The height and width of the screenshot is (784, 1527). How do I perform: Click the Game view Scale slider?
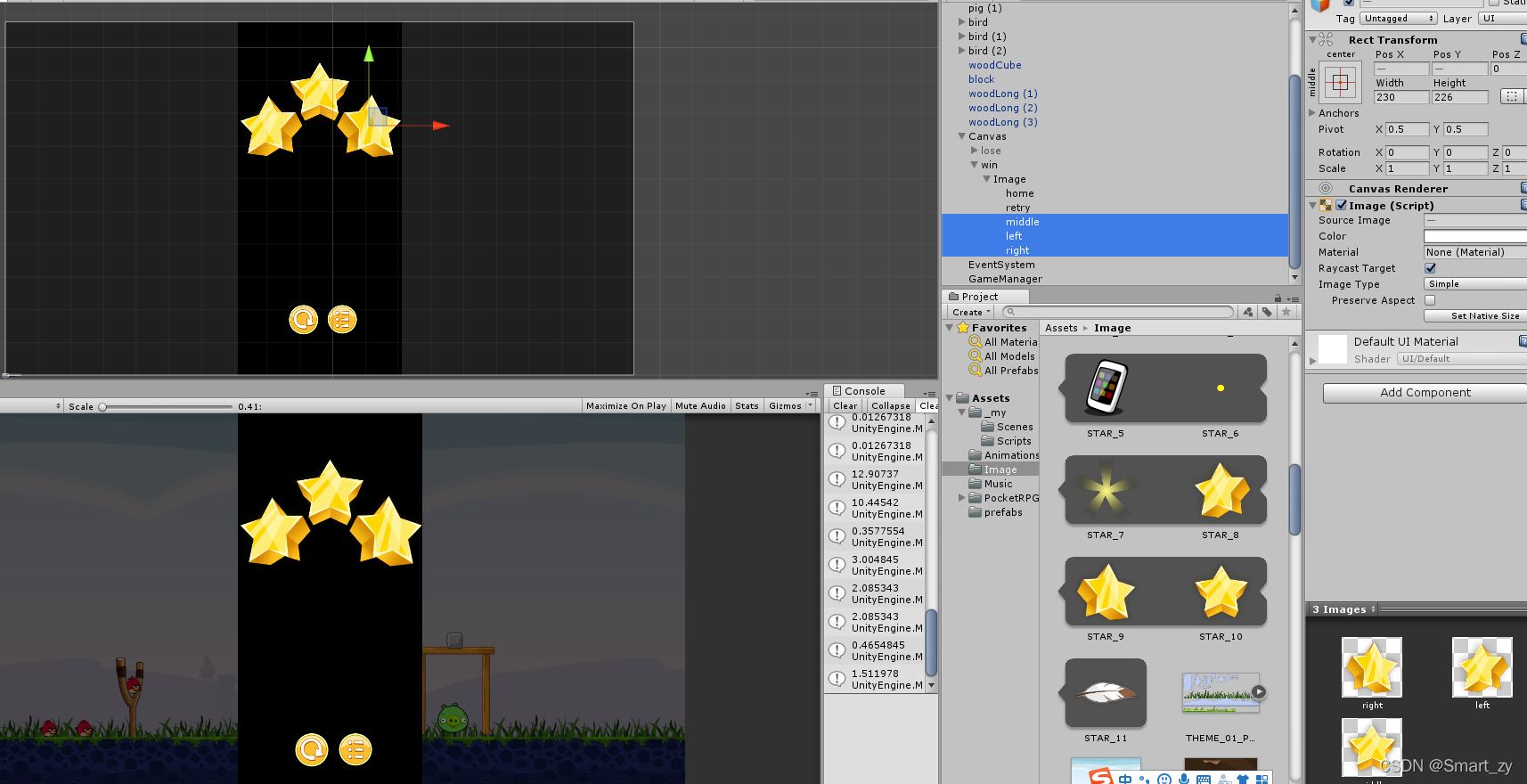pos(167,406)
